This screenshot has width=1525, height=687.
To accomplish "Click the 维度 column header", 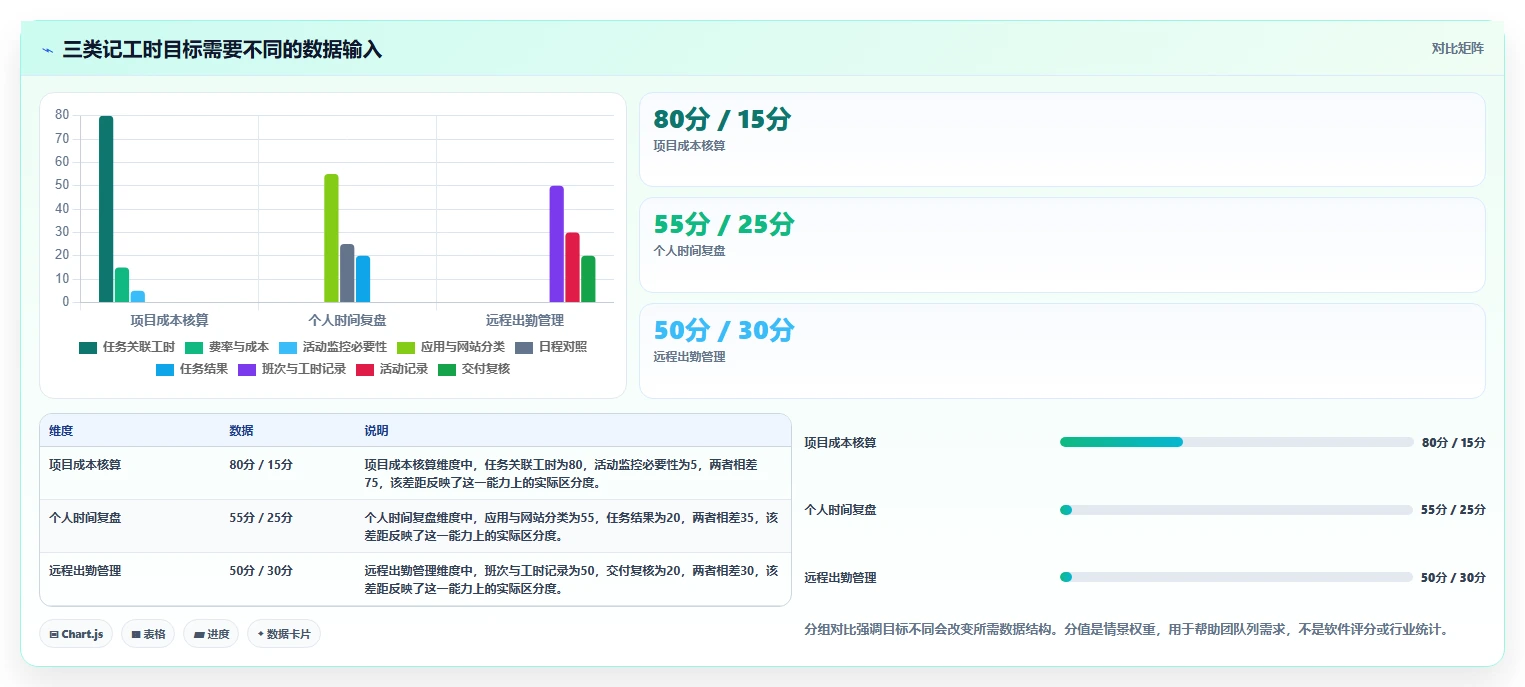I will click(61, 431).
